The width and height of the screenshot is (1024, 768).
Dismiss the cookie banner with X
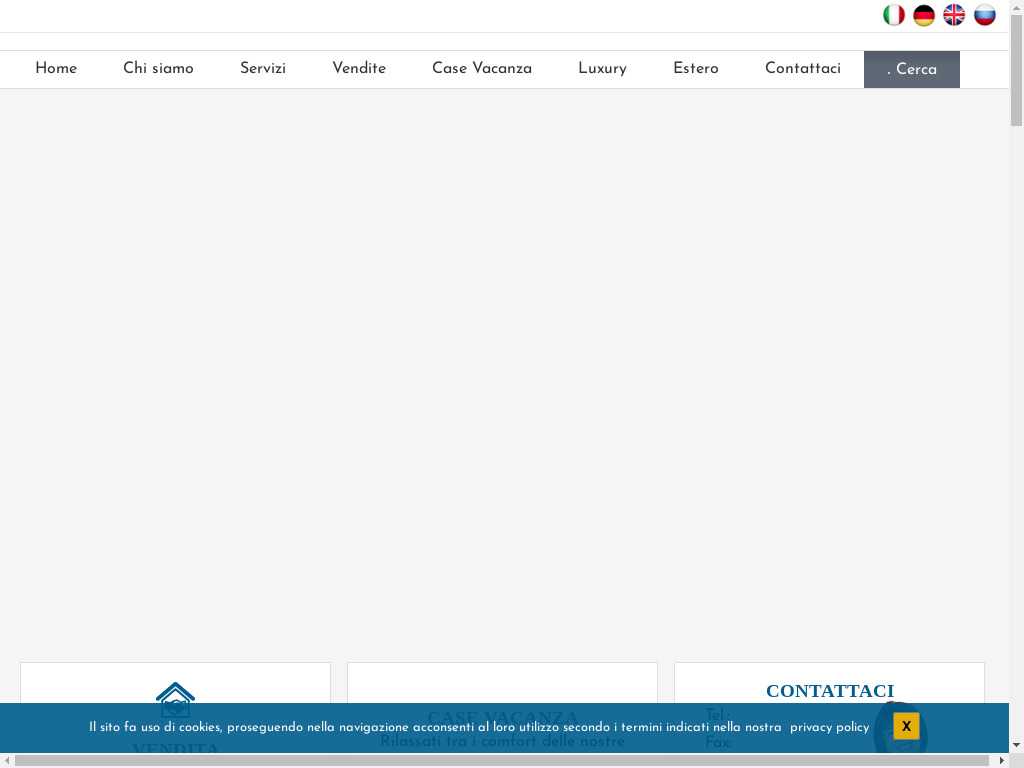(906, 726)
